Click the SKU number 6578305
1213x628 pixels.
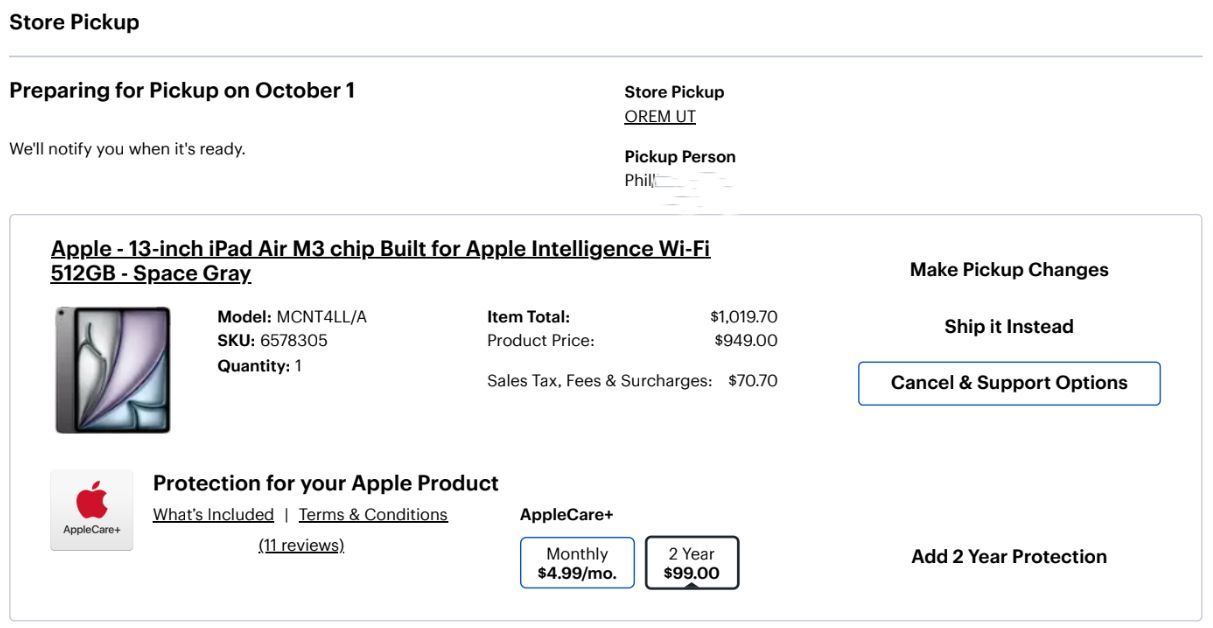(x=294, y=340)
